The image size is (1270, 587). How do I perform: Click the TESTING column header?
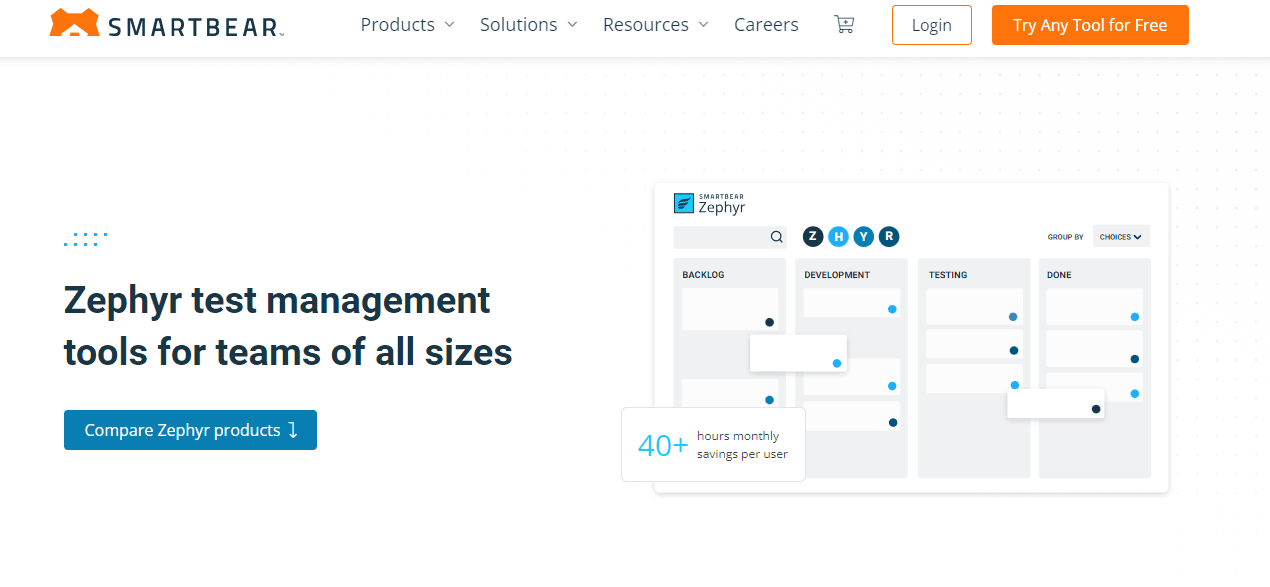click(x=948, y=275)
